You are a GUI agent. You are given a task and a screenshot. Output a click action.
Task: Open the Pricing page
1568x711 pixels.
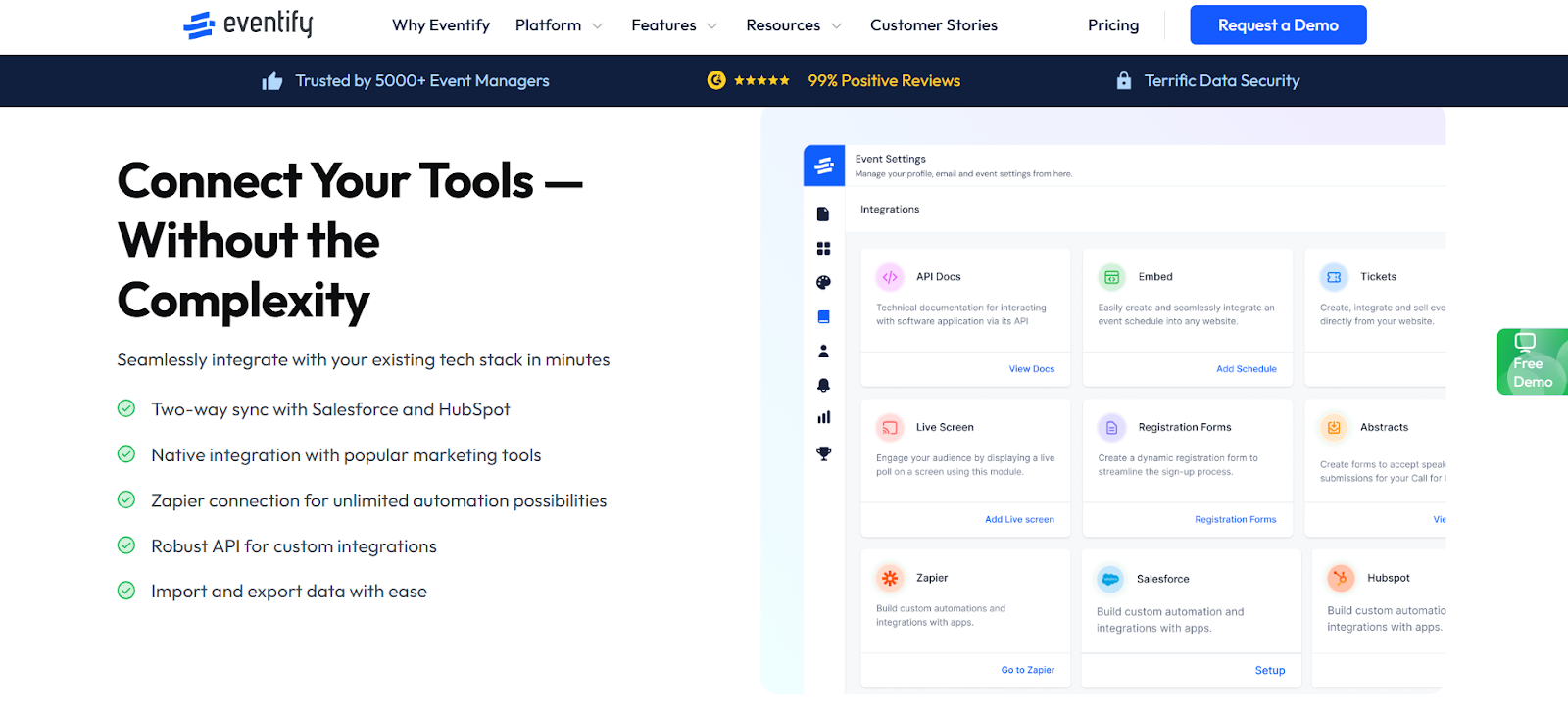tap(1113, 25)
